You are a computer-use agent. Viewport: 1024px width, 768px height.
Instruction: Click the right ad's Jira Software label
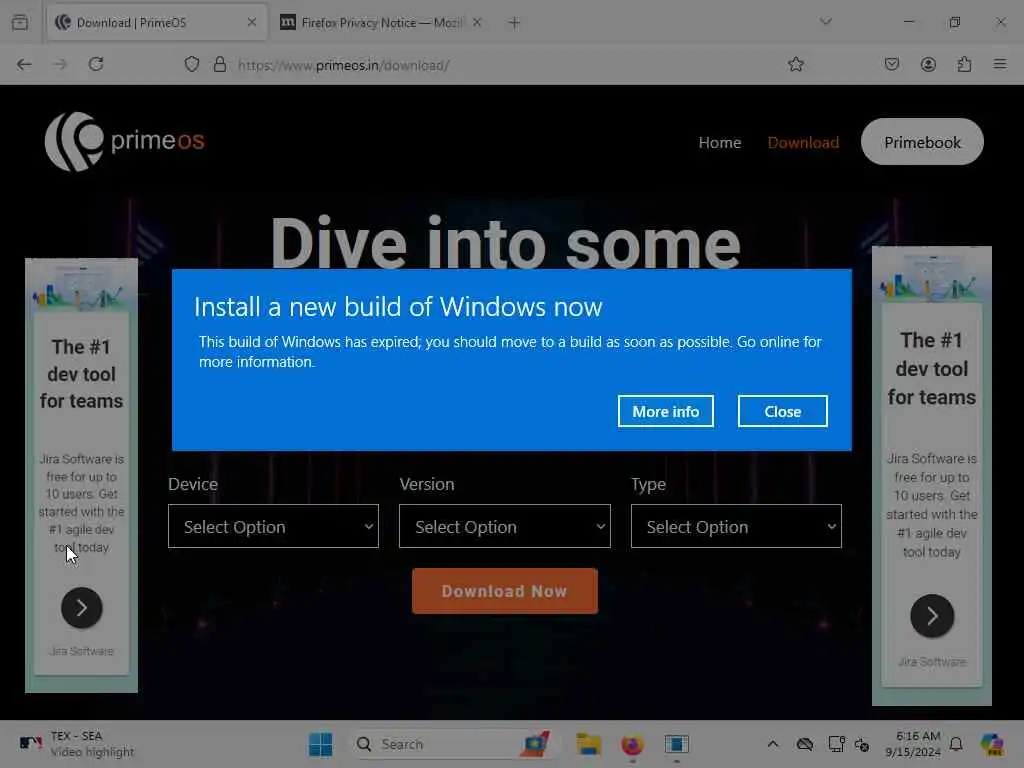click(932, 662)
